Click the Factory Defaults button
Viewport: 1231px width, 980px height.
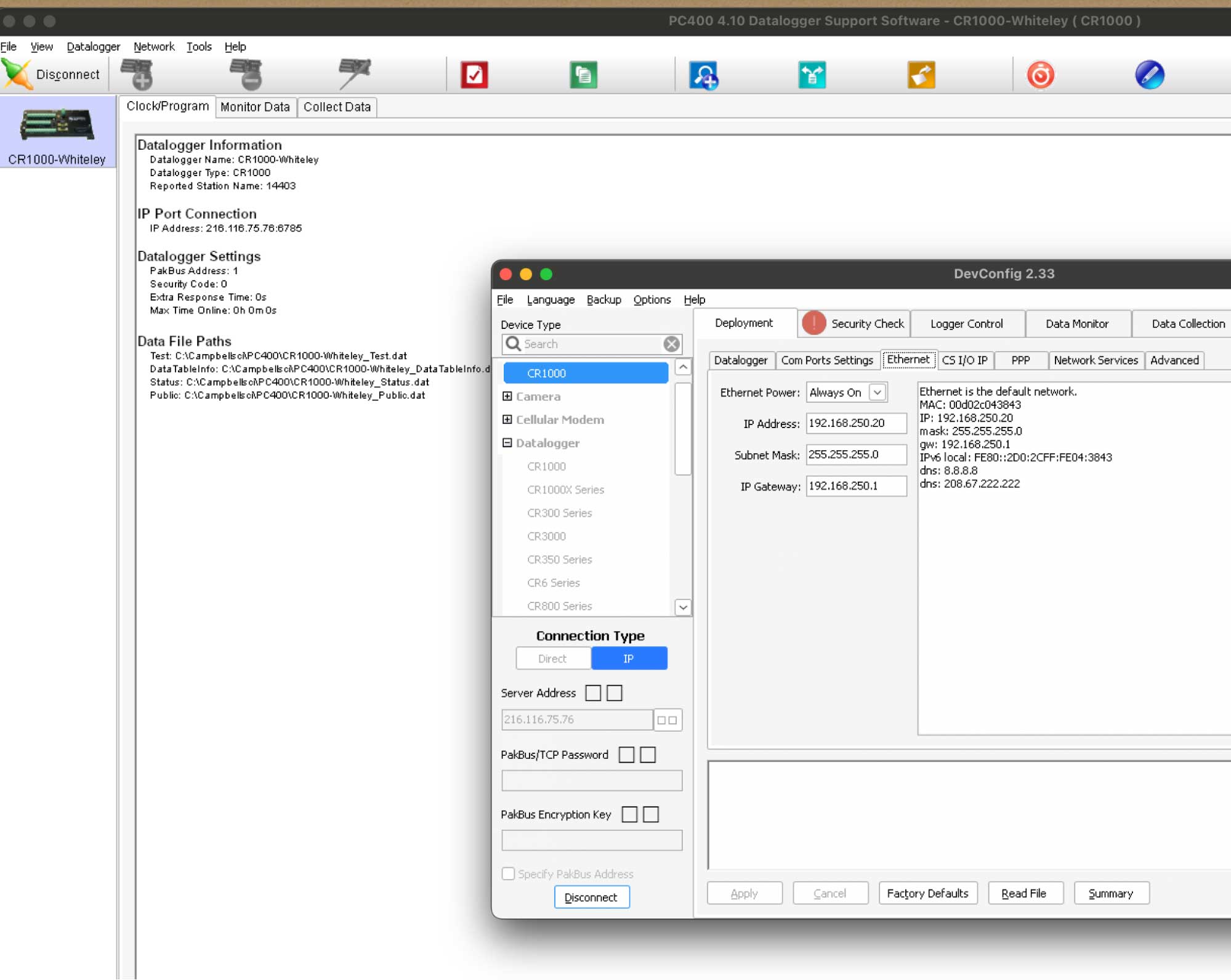tap(927, 893)
